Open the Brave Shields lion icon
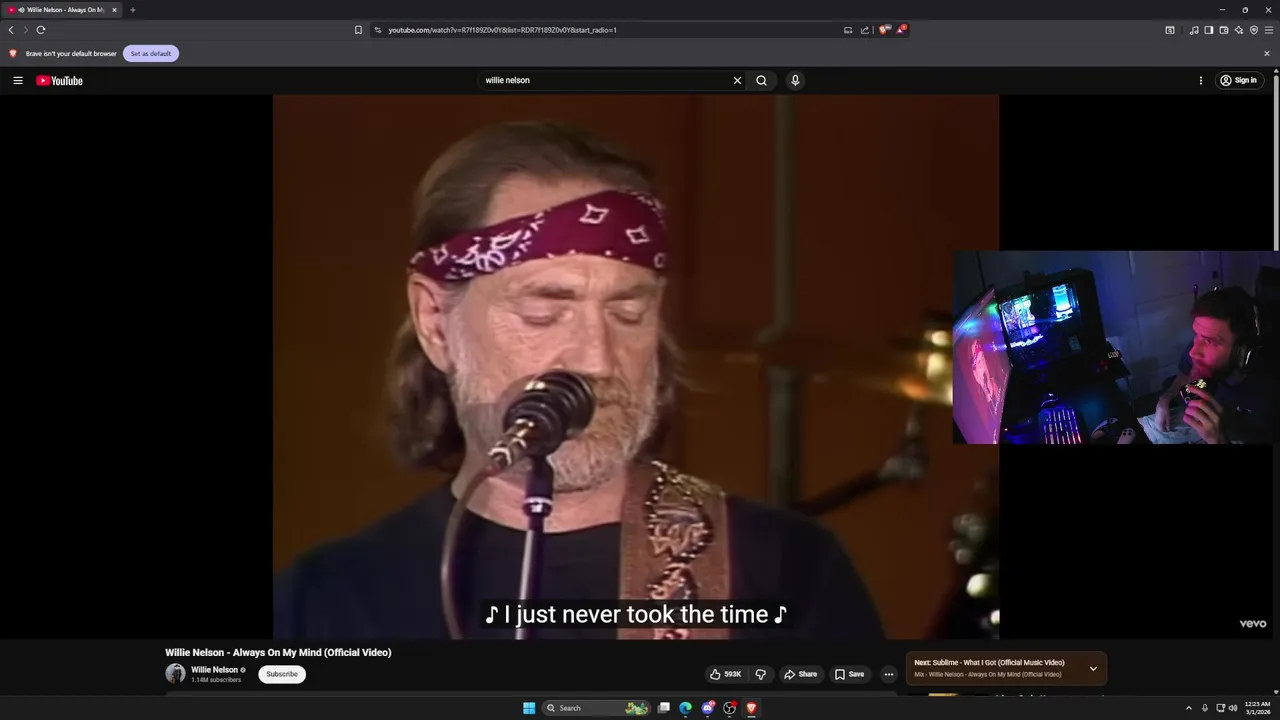 pyautogui.click(x=884, y=30)
